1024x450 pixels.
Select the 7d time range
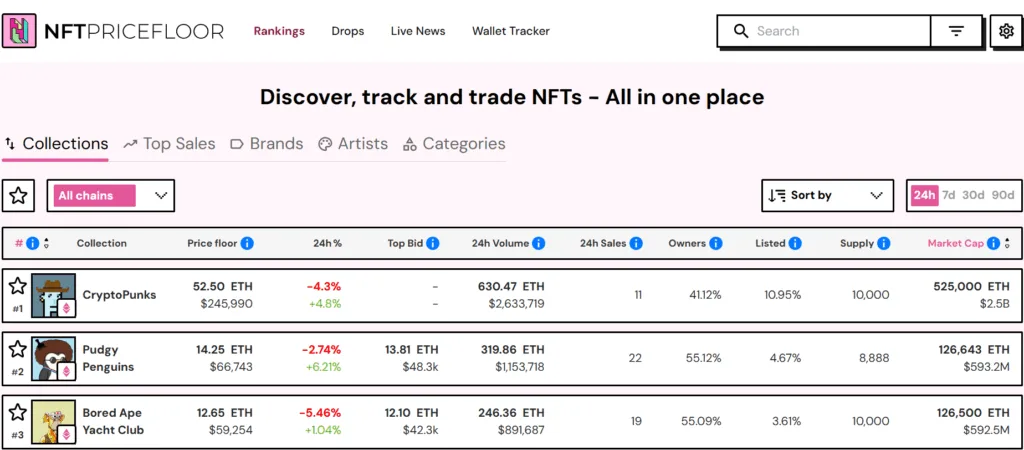click(x=949, y=195)
